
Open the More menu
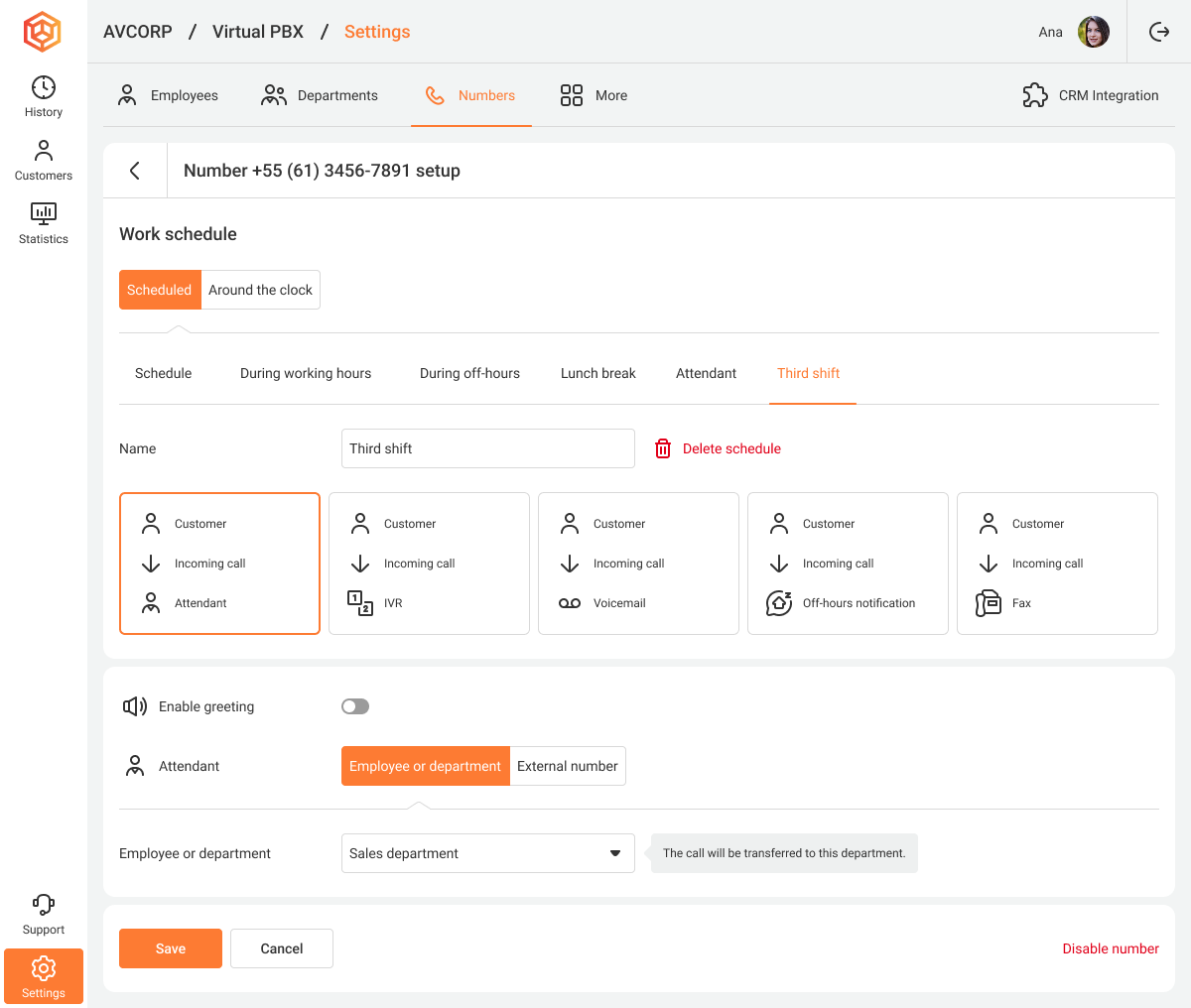[x=594, y=95]
